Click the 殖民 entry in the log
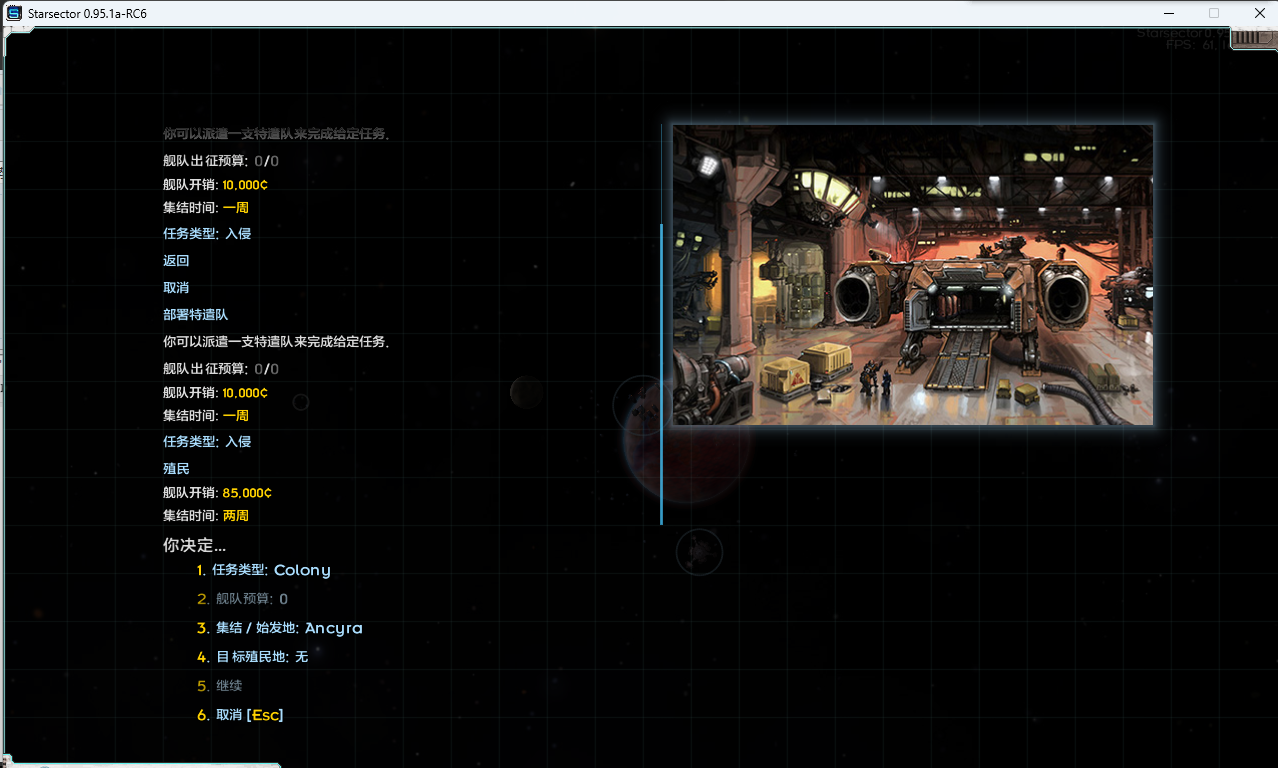The height and width of the screenshot is (768, 1278). coord(176,468)
